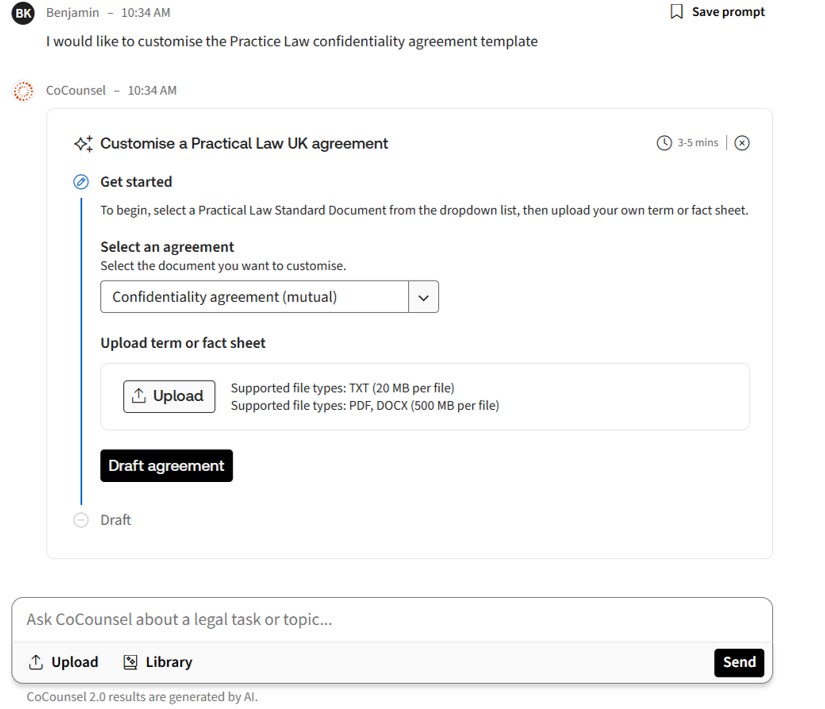Image resolution: width=825 pixels, height=709 pixels.
Task: Click the CoCounsel logo icon
Action: [23, 91]
